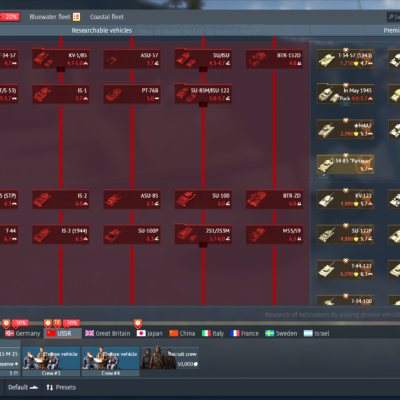Select the T-34-85 "Partisan" premium vehicle

[345, 164]
